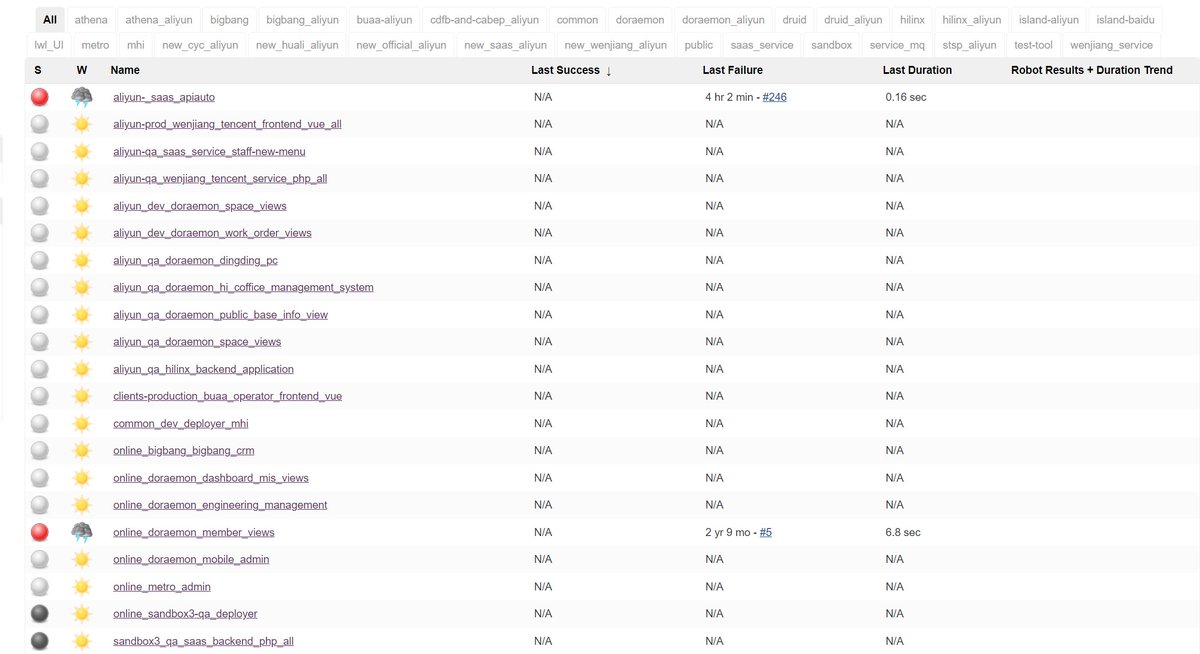The width and height of the screenshot is (1200, 654).
Task: Switch to the athena tab
Action: (x=91, y=20)
